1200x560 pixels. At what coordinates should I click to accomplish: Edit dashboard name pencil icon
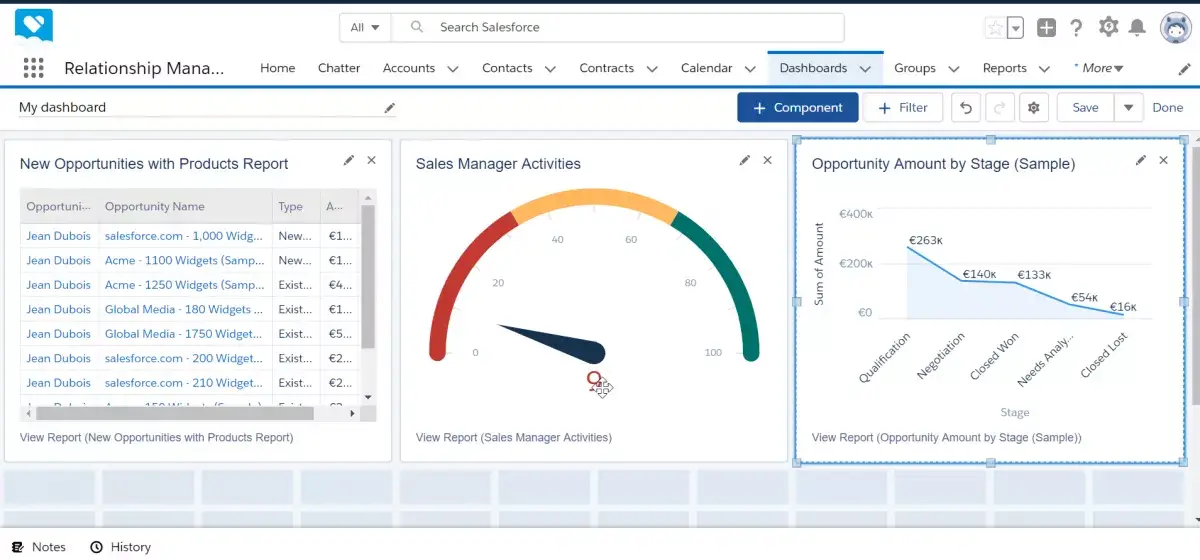(390, 108)
